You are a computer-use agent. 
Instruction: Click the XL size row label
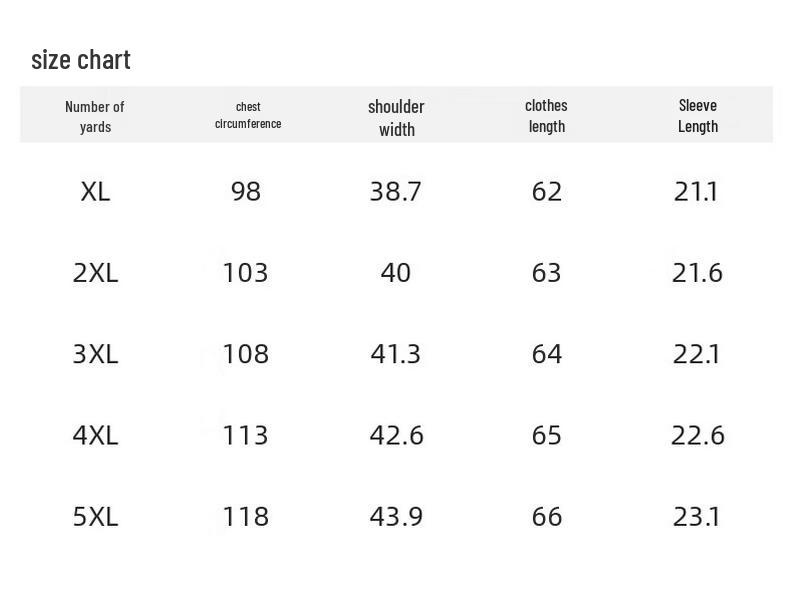click(95, 191)
